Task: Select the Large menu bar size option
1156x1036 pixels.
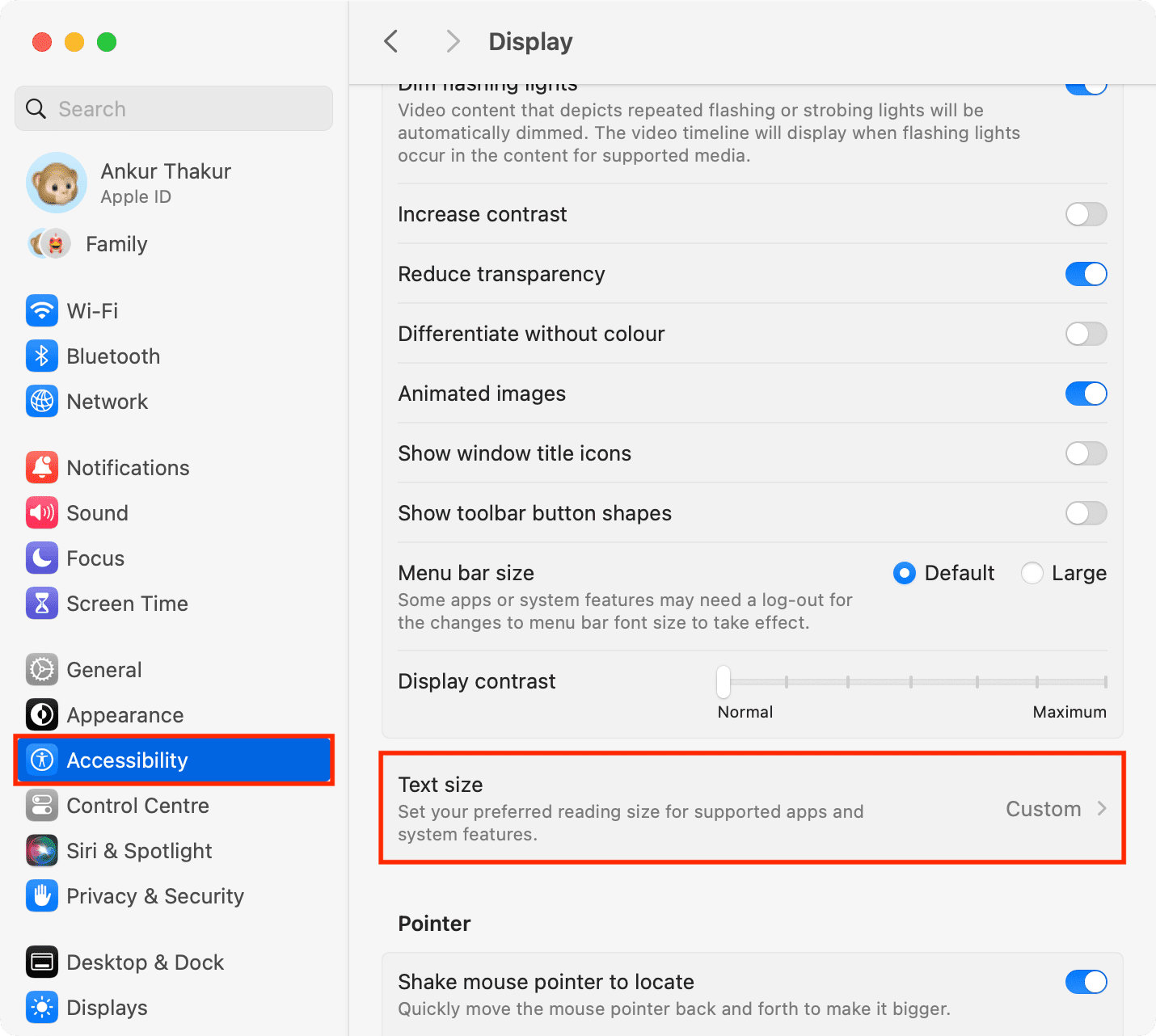Action: [1032, 573]
